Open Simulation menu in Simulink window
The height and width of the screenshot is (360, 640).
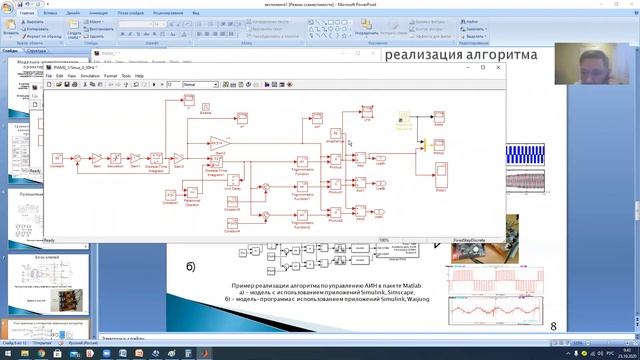point(90,76)
